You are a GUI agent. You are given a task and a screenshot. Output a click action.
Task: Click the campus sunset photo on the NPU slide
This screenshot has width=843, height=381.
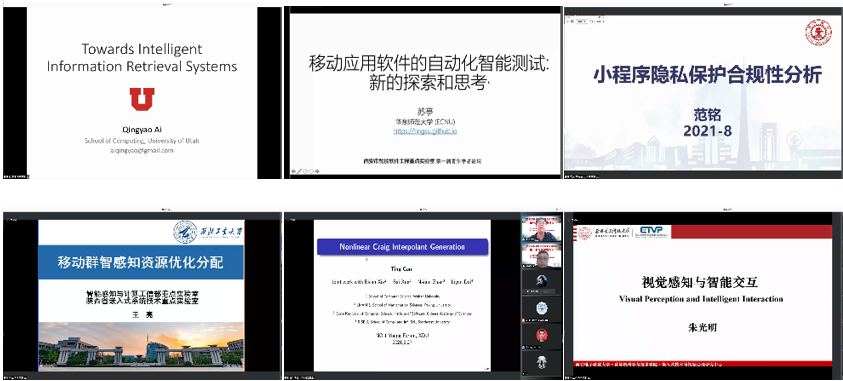tap(141, 346)
